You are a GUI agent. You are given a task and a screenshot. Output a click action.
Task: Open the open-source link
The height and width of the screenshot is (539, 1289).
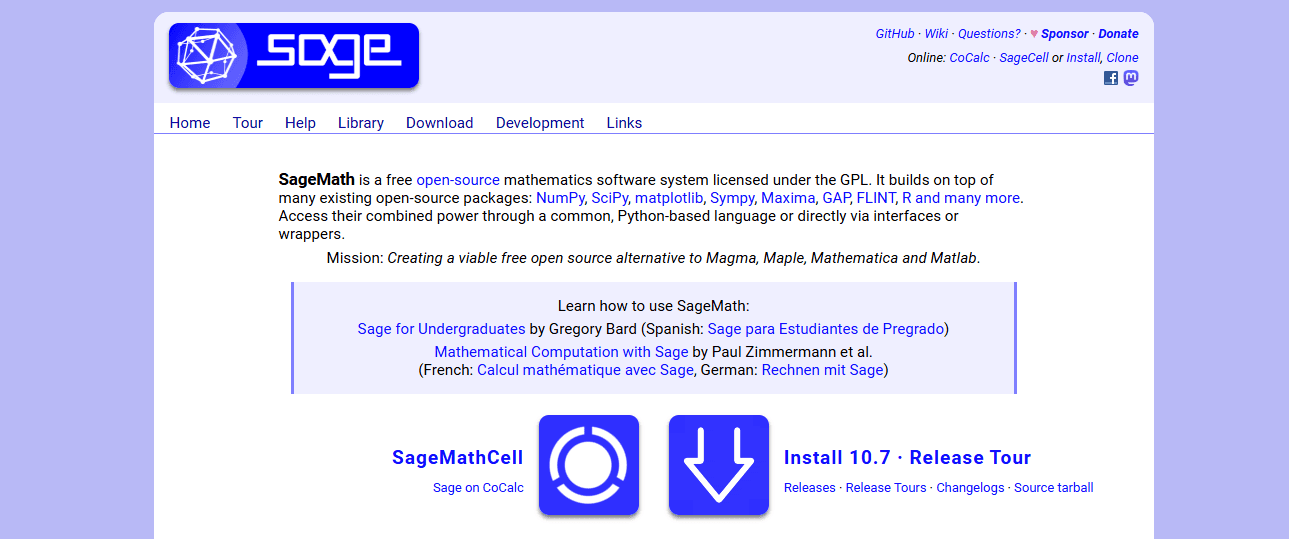[458, 181]
